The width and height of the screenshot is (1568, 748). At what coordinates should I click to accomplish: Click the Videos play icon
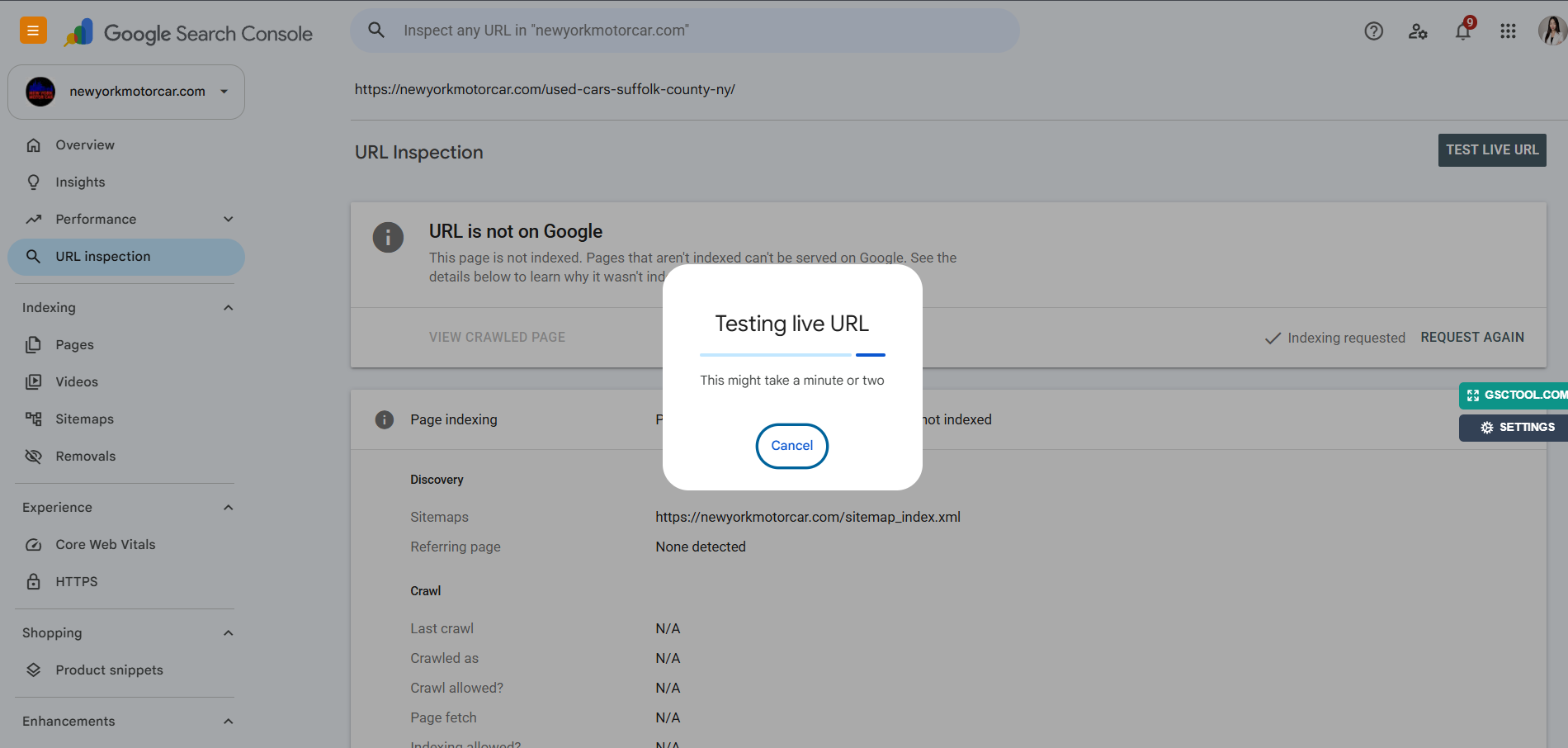click(34, 382)
